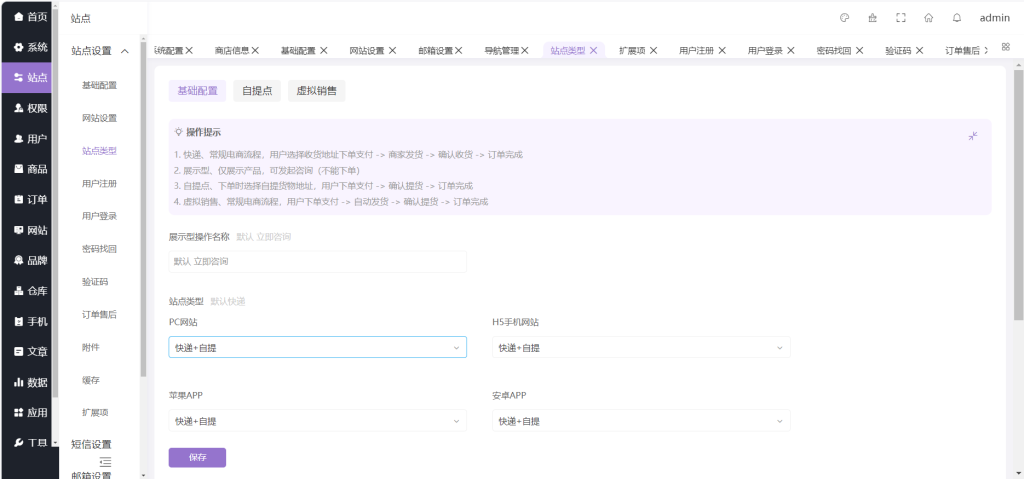The width and height of the screenshot is (1024, 479).
Task: Open 附件 in site settings list
Action: coord(91,348)
